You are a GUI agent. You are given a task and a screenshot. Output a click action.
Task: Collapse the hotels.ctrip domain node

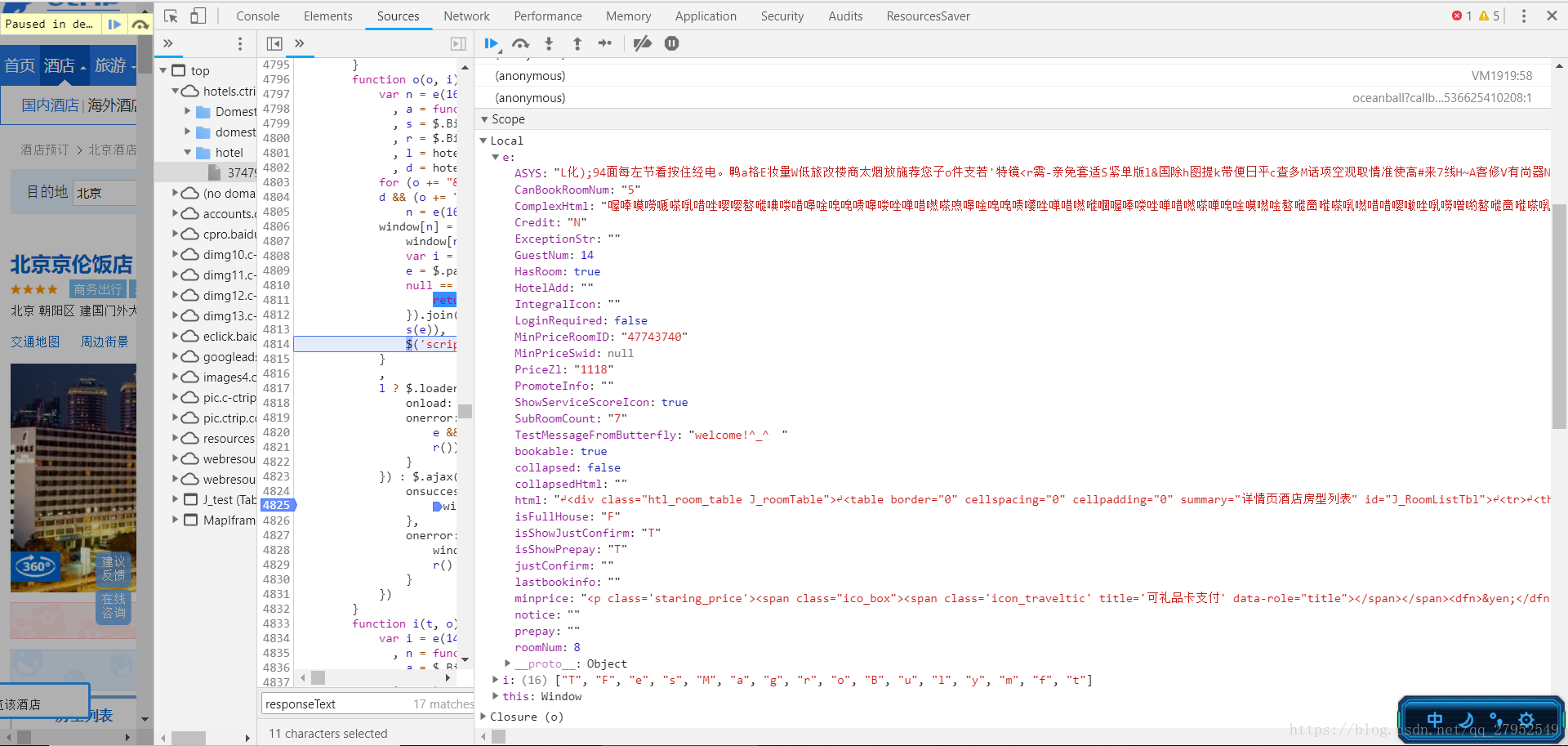point(175,91)
